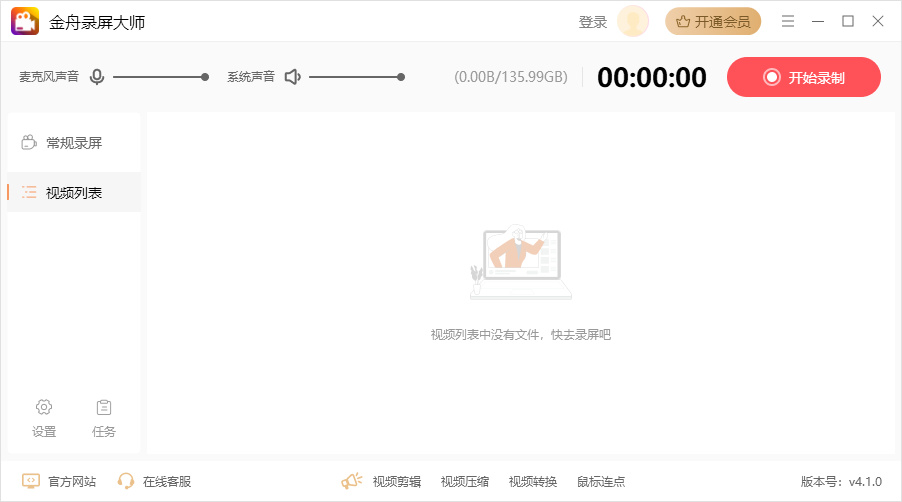The width and height of the screenshot is (902, 502).
Task: Open the hamburger main menu
Action: pos(788,21)
